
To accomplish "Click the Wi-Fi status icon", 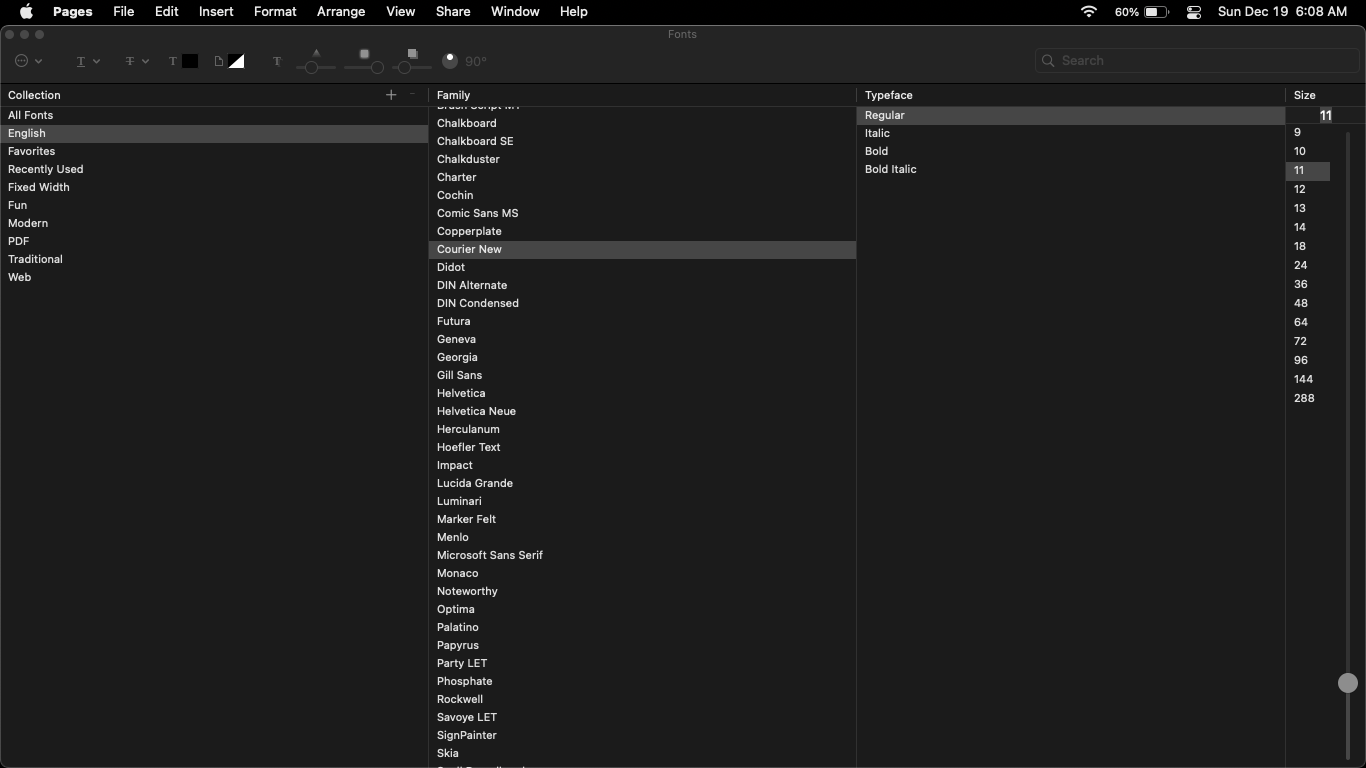I will coord(1089,12).
